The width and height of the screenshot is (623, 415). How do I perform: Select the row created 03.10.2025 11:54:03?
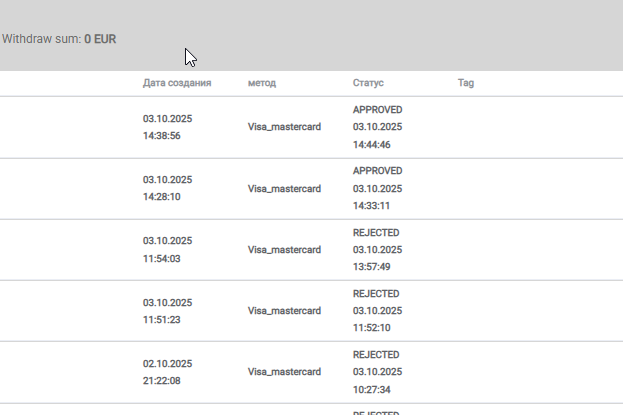point(168,249)
